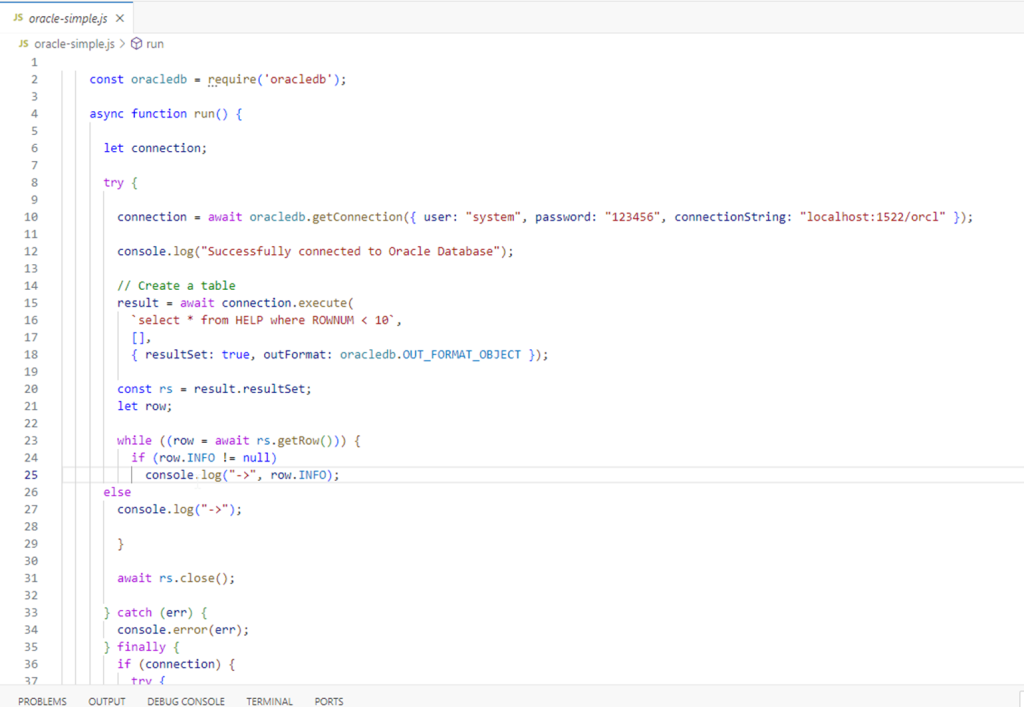Viewport: 1024px width, 707px height.
Task: Click the run function cube icon in breadcrumb
Action: point(137,44)
